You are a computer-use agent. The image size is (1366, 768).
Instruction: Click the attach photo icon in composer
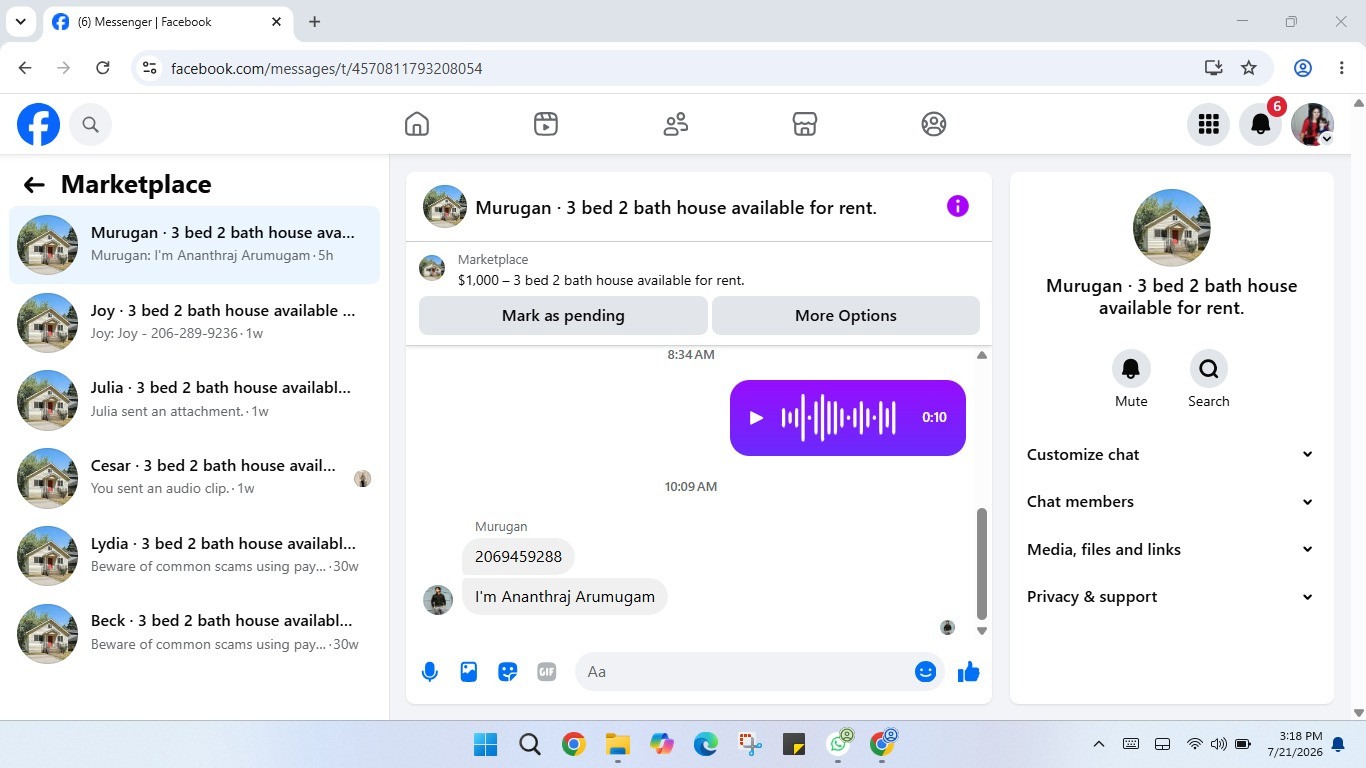pyautogui.click(x=469, y=672)
